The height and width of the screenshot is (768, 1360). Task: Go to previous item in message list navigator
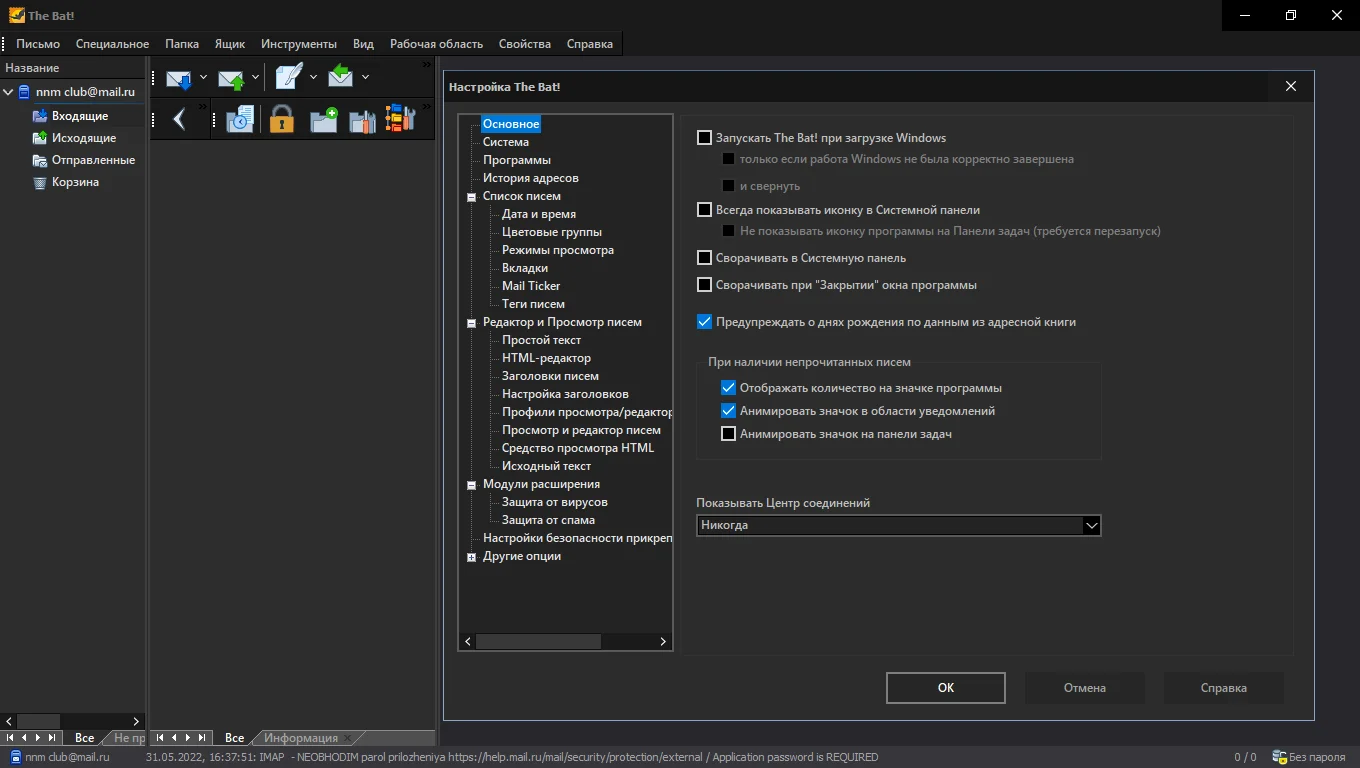(174, 738)
